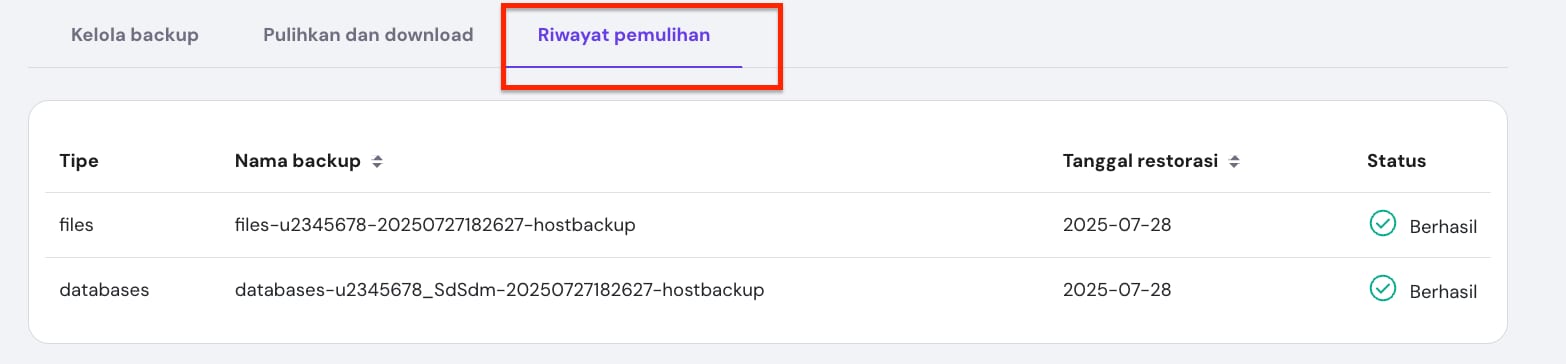Click the Tipe column header

click(x=79, y=161)
